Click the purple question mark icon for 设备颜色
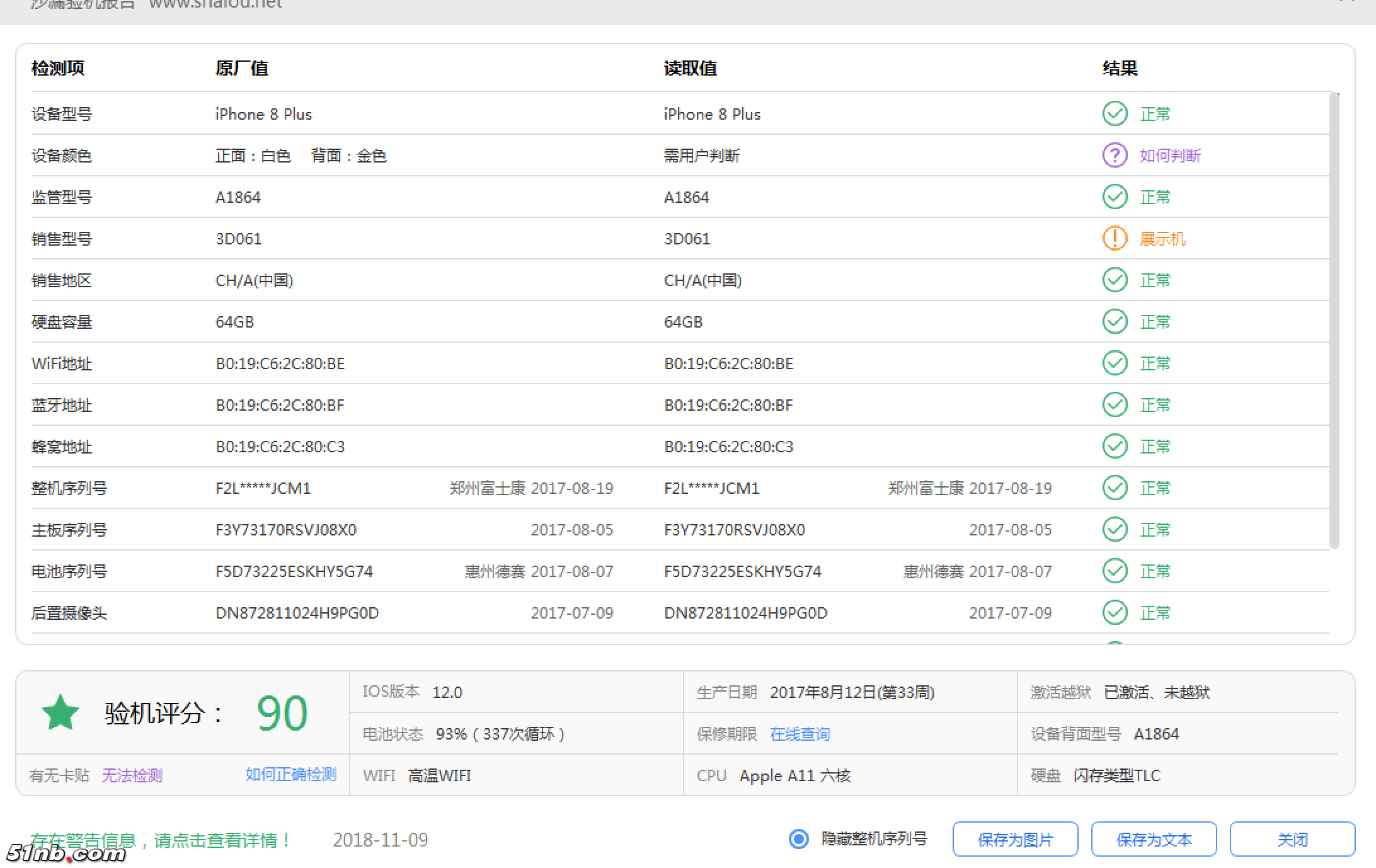The width and height of the screenshot is (1376, 868). pos(1115,156)
